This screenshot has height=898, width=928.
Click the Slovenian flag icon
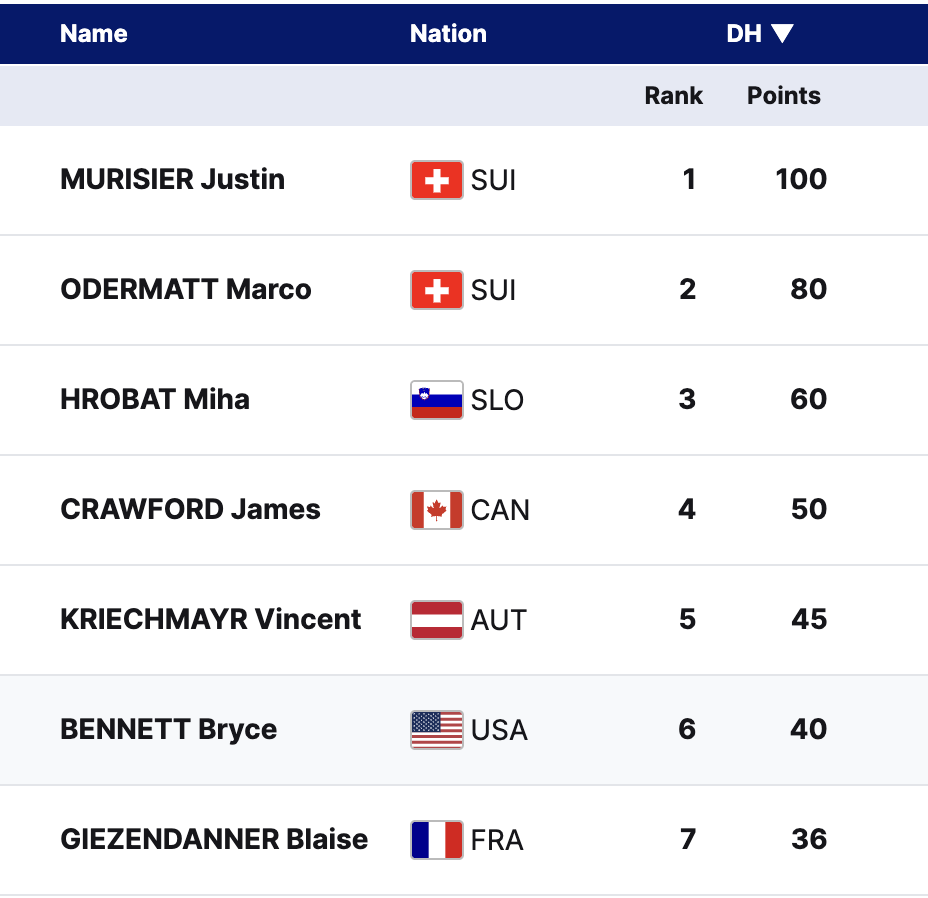point(437,400)
